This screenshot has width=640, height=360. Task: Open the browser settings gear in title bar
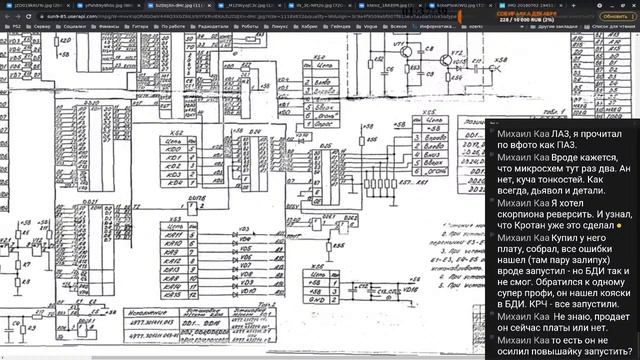[599, 6]
